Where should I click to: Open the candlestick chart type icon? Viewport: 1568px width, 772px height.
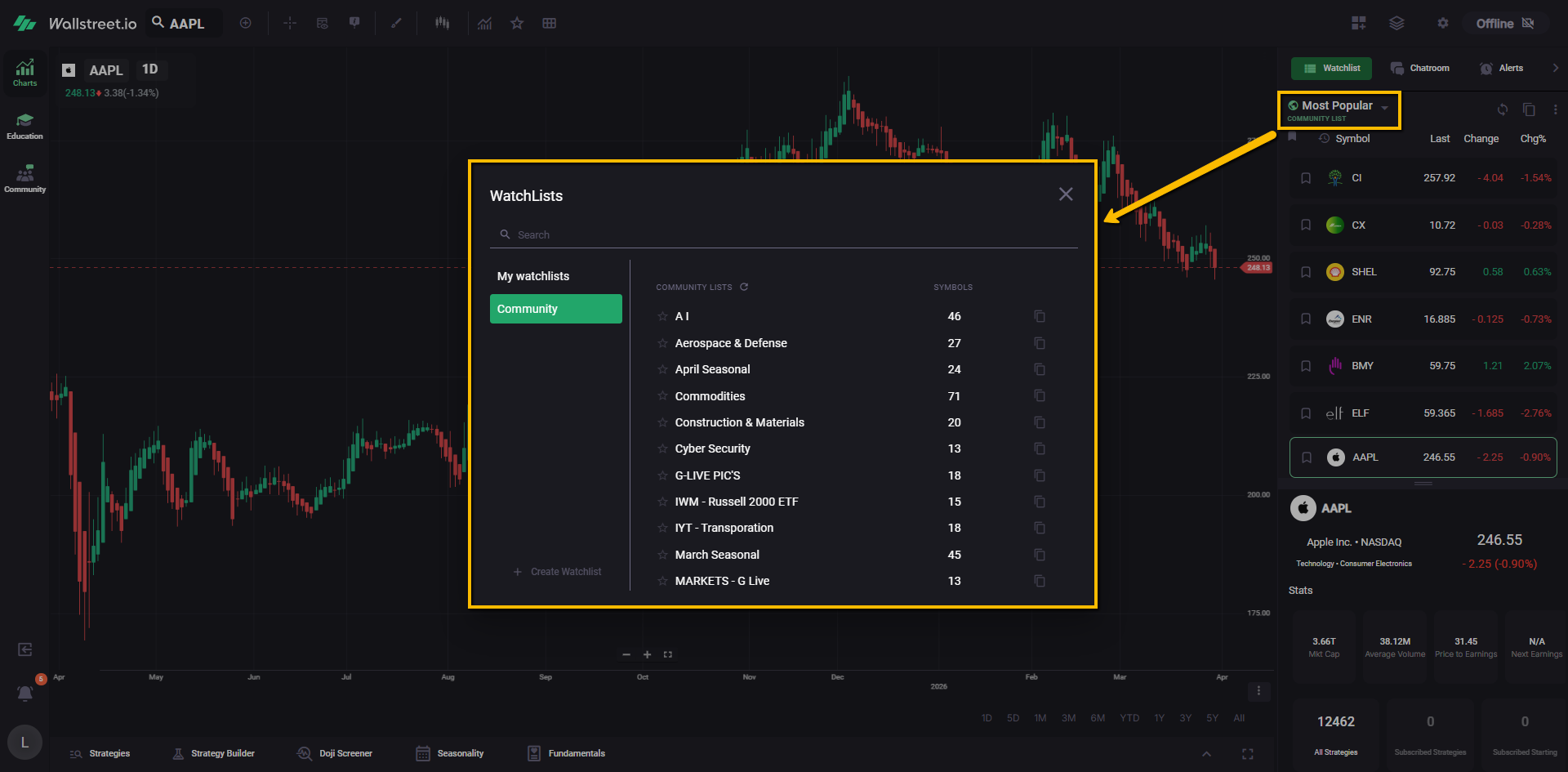coord(442,24)
